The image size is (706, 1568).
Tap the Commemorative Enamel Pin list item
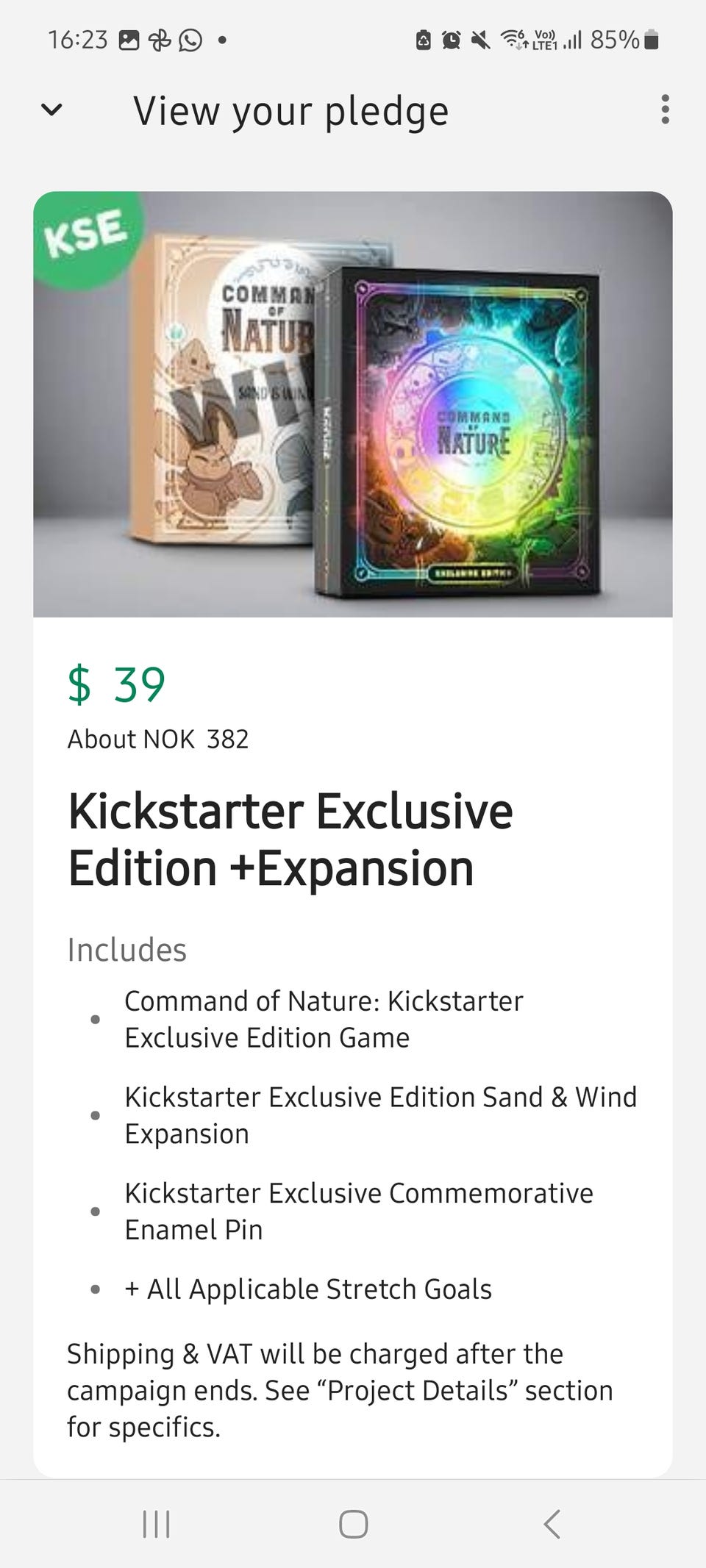(x=358, y=1211)
